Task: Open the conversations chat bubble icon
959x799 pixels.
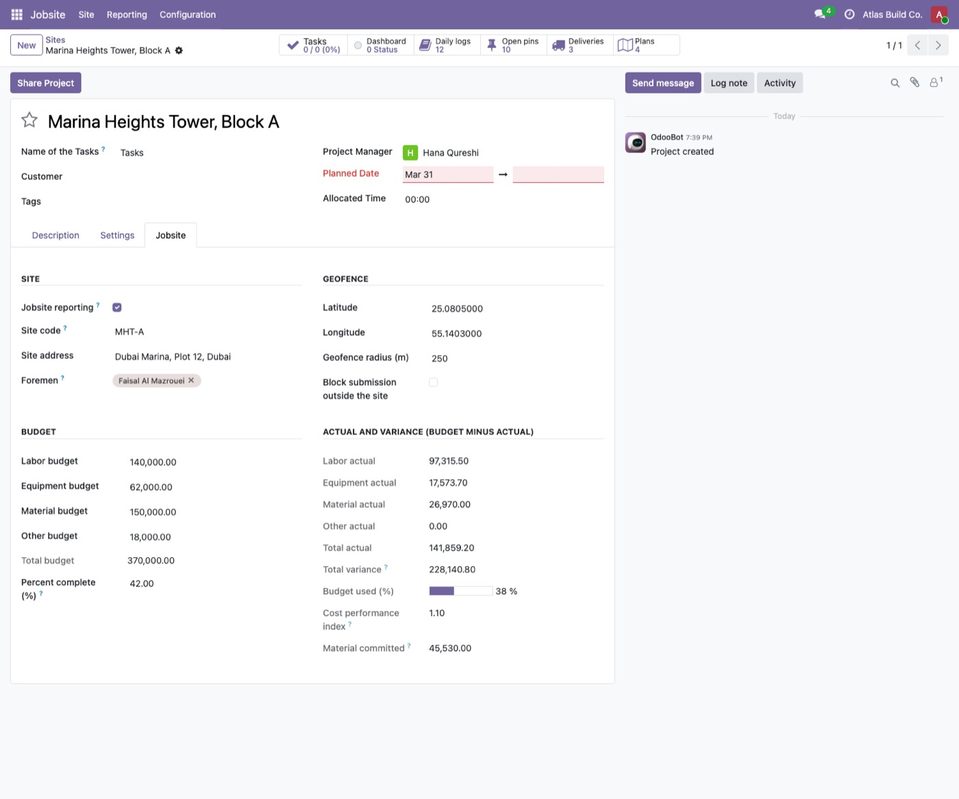Action: [820, 14]
